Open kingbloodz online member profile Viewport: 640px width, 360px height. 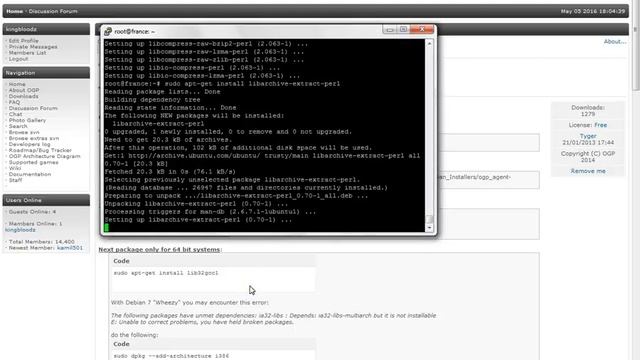(x=20, y=230)
